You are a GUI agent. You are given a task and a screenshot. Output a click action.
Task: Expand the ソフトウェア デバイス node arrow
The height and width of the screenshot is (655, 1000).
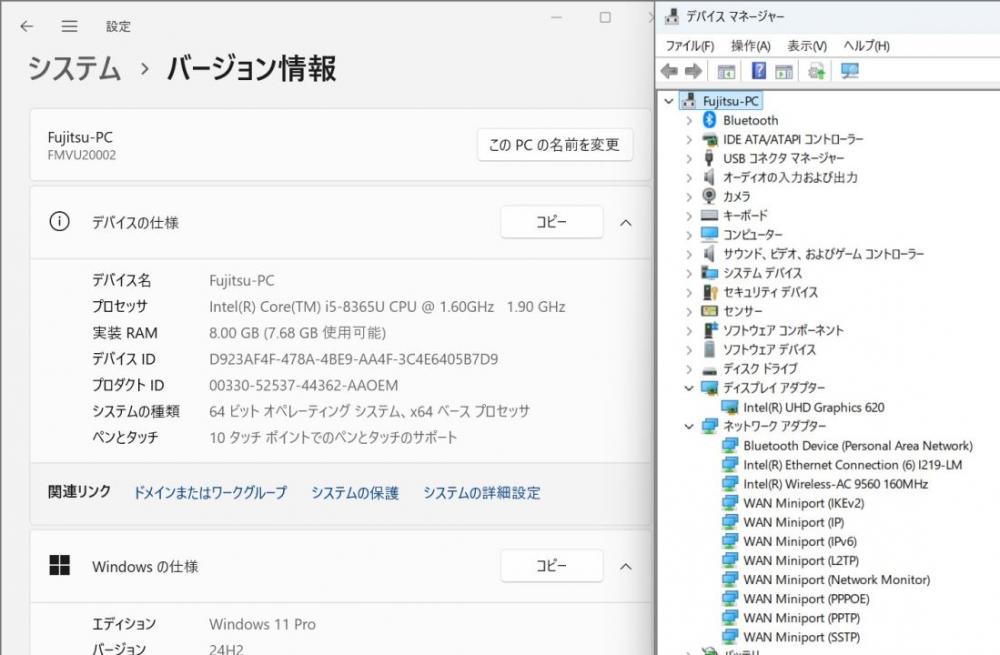pyautogui.click(x=689, y=350)
